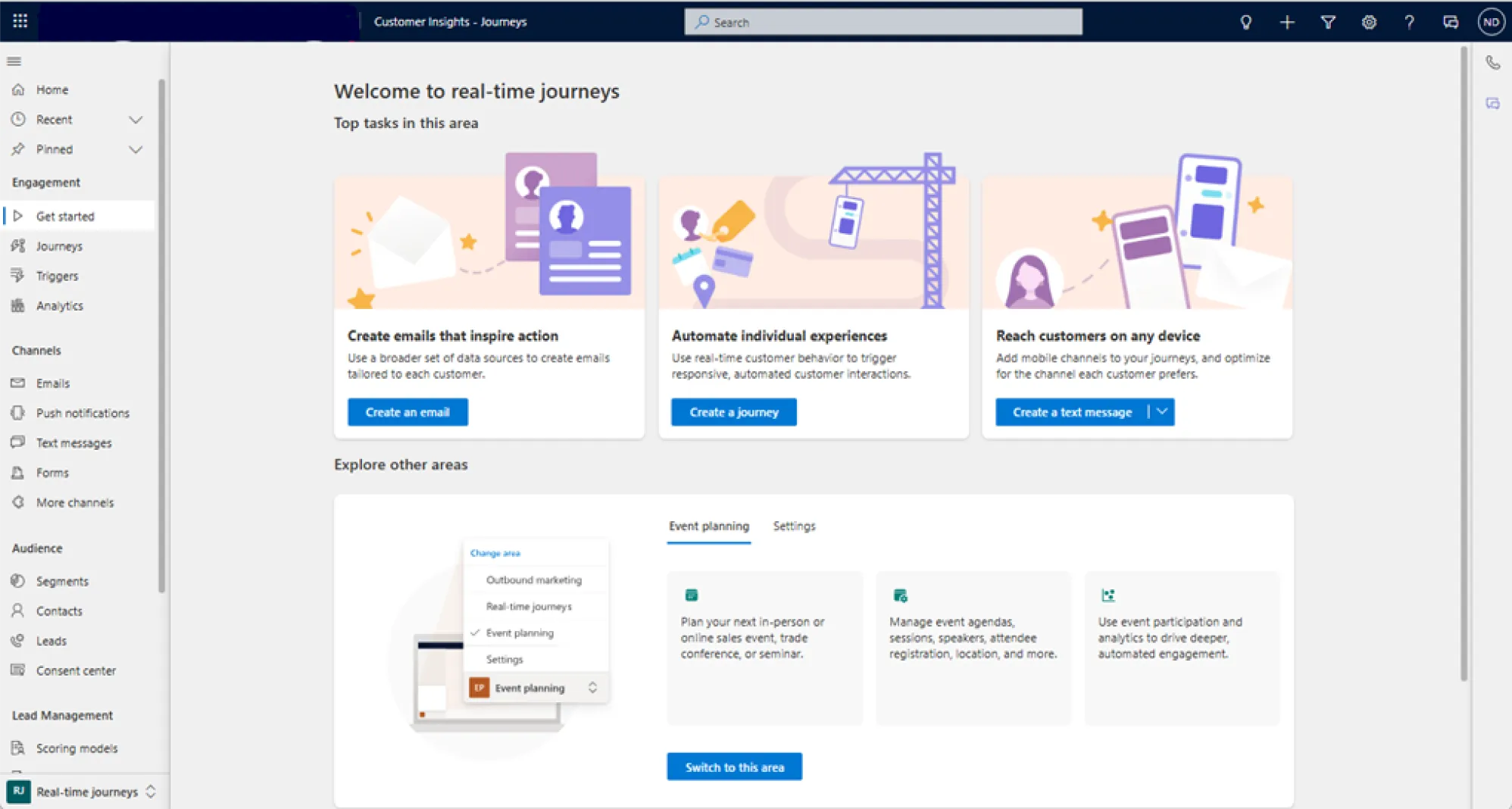Expand the Recent section chevron

136,120
